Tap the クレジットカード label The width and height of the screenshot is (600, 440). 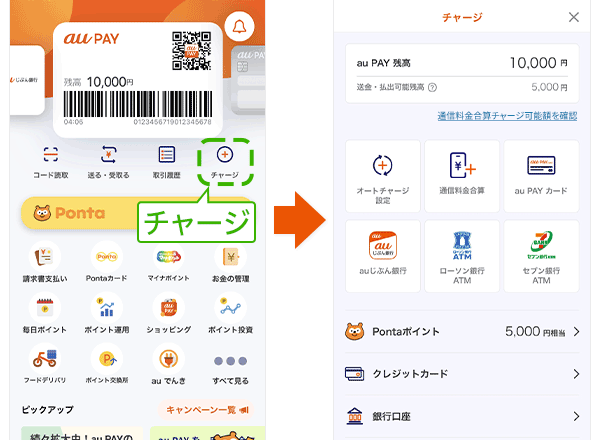410,374
